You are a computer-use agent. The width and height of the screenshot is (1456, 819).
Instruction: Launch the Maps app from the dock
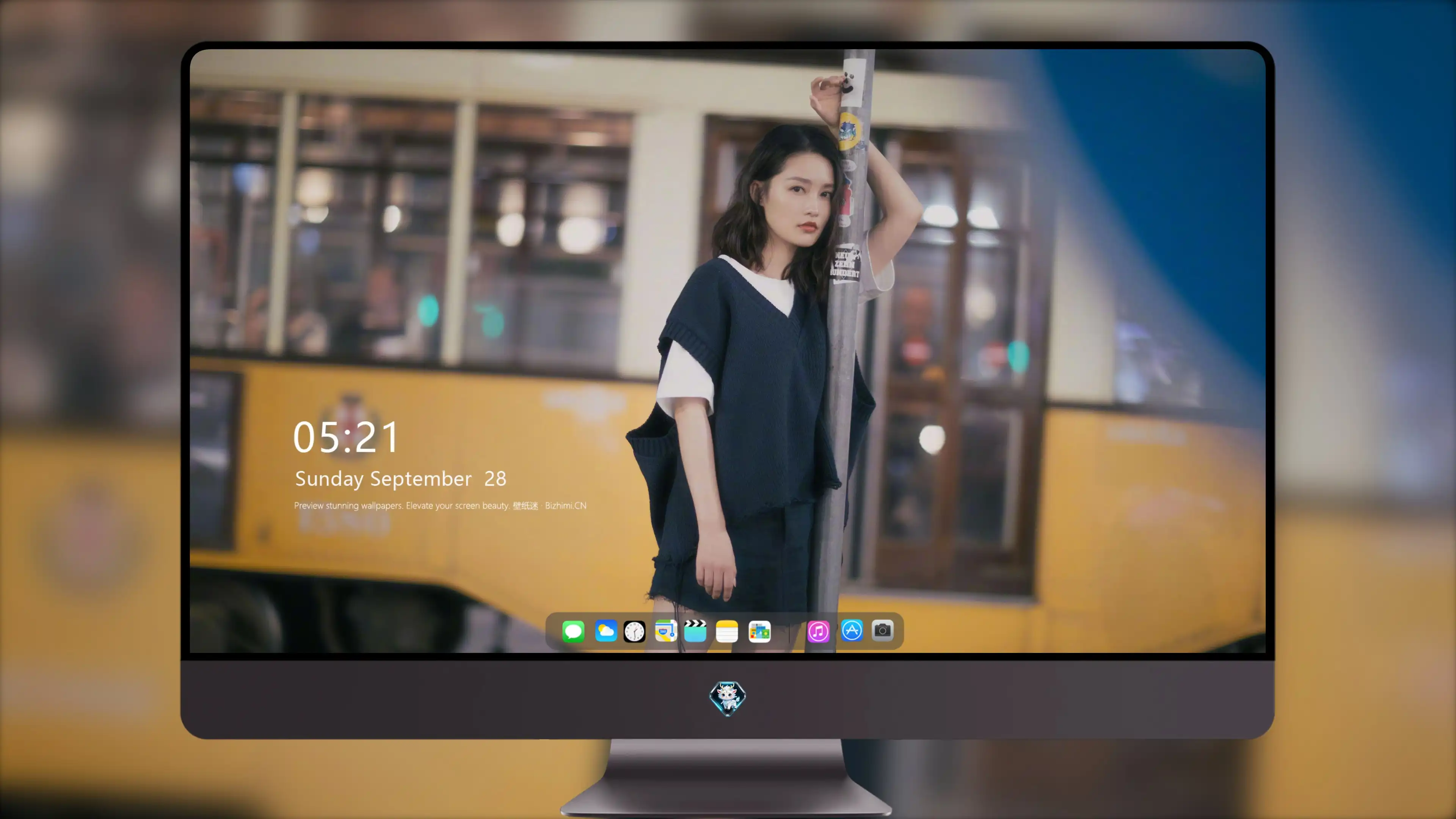pyautogui.click(x=666, y=631)
